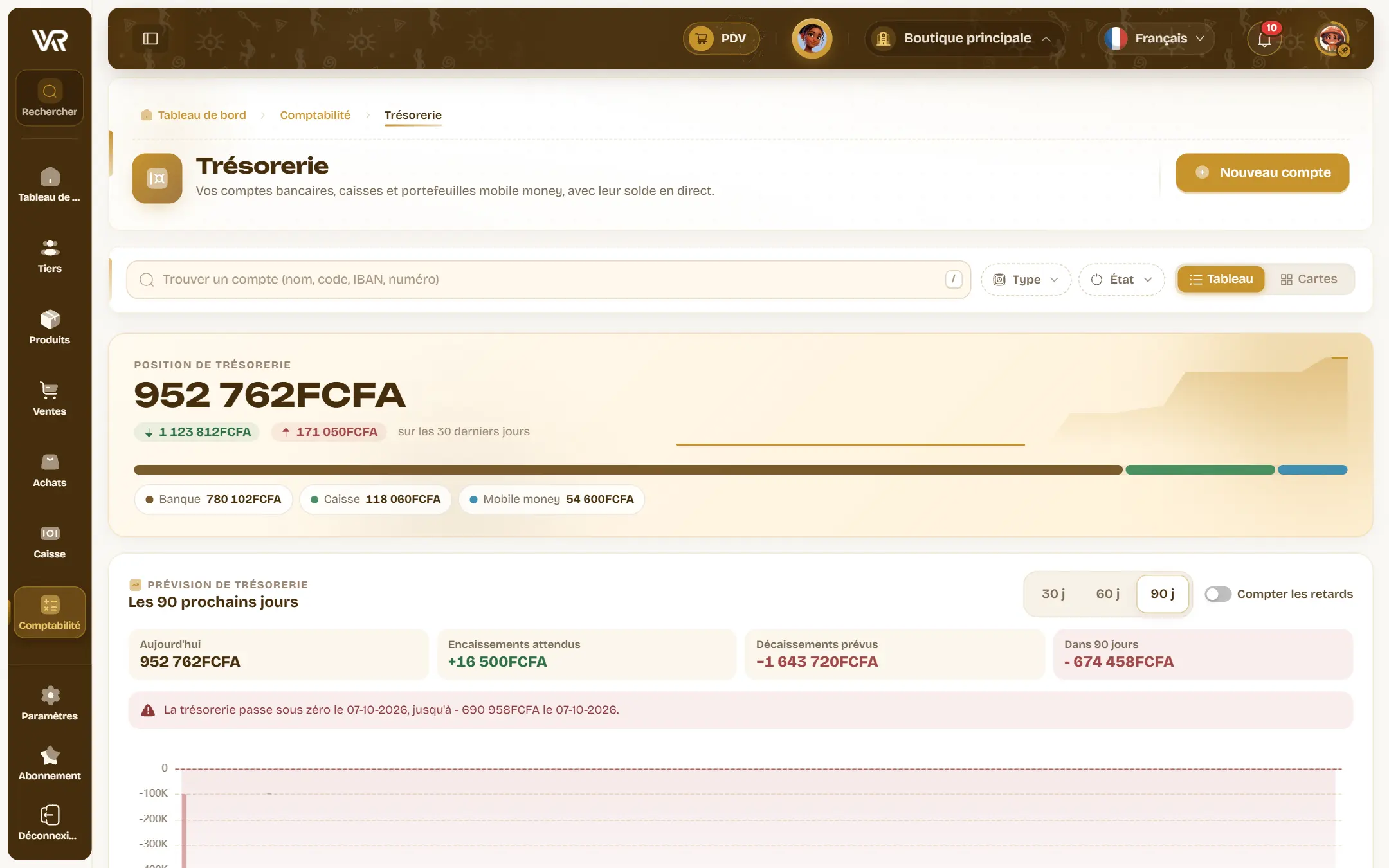The width and height of the screenshot is (1389, 868).
Task: Select the 90 j forecast period
Action: 1163,594
